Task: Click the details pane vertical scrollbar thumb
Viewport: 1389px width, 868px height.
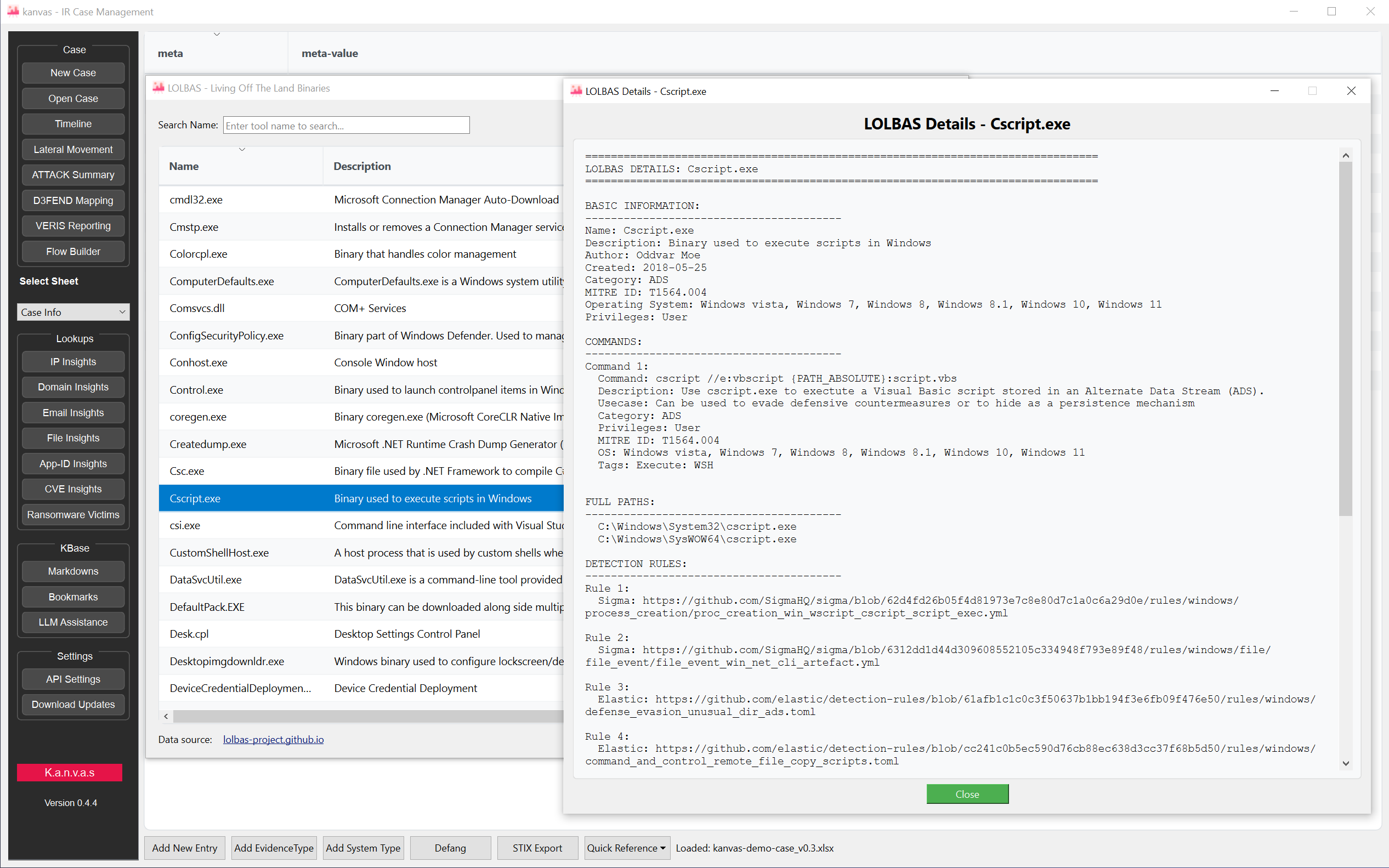Action: [1345, 339]
